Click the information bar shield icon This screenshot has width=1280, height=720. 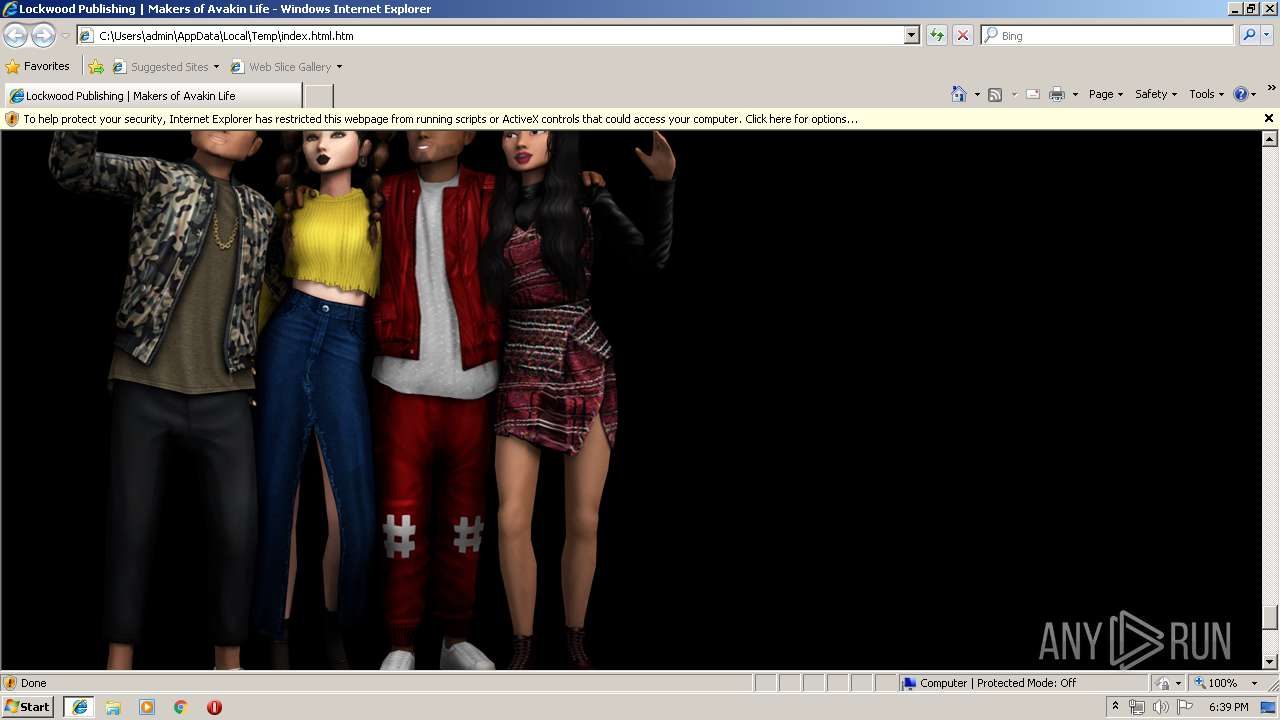pos(12,119)
